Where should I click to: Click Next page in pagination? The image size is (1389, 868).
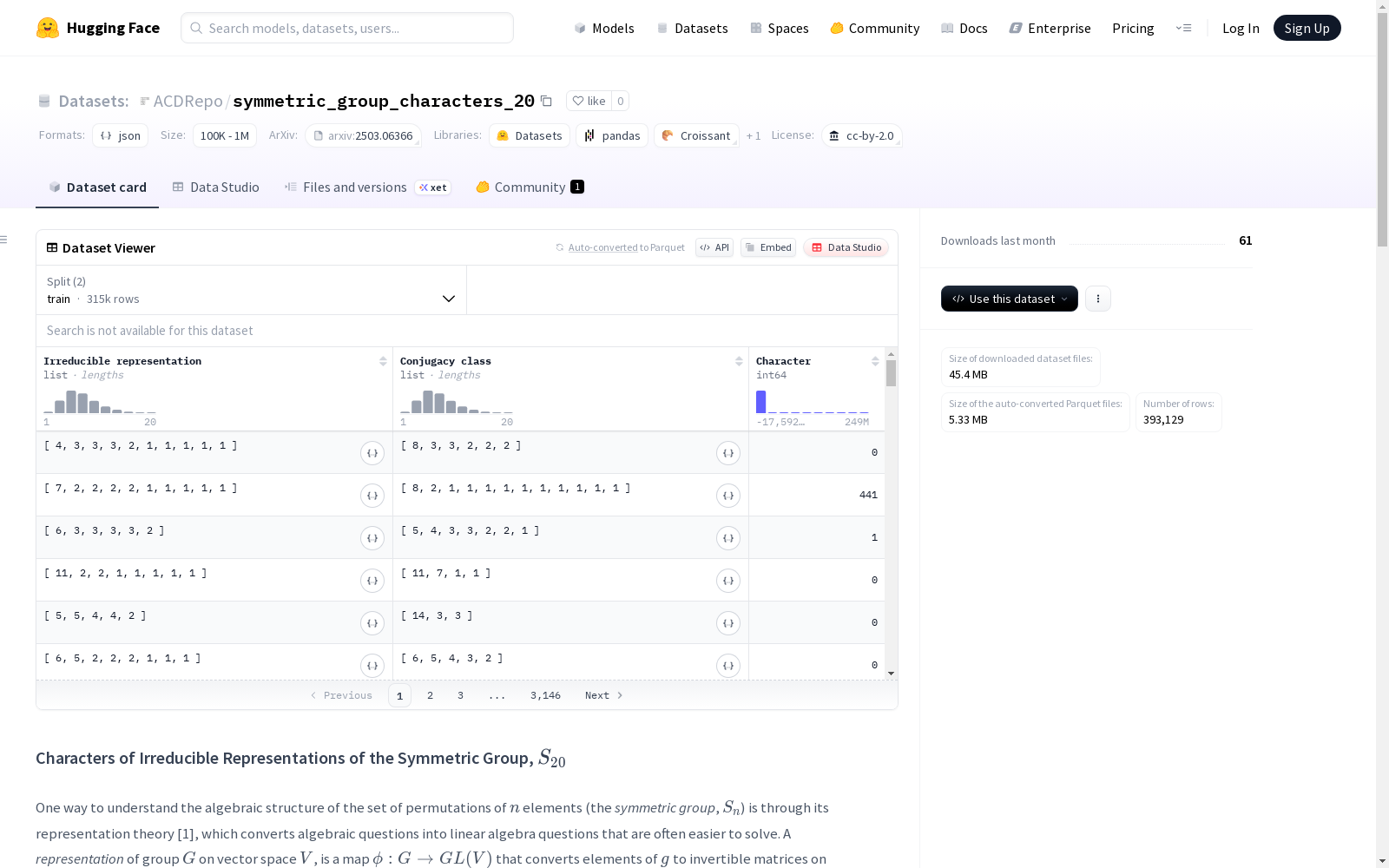point(603,695)
